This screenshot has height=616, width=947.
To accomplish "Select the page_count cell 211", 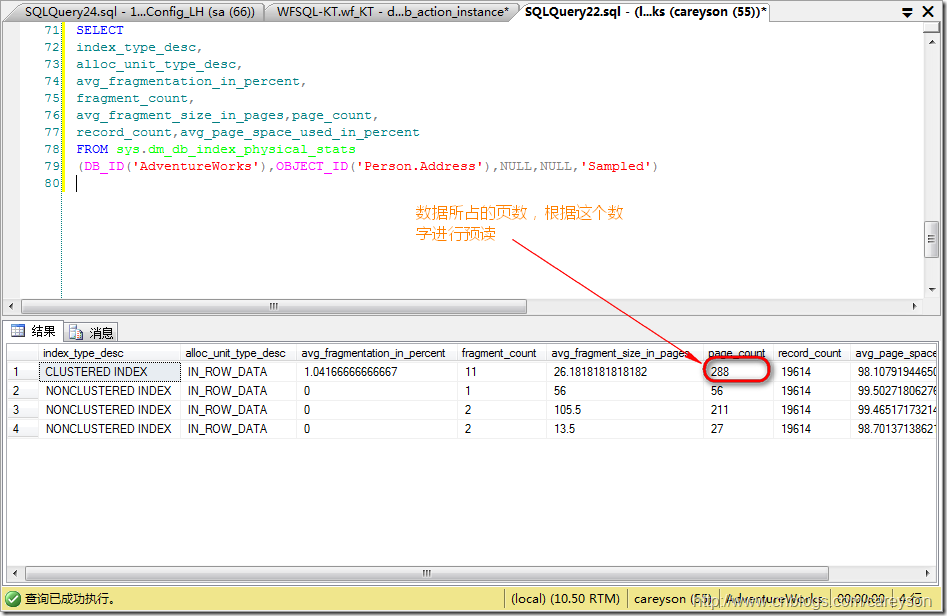I will tap(737, 410).
